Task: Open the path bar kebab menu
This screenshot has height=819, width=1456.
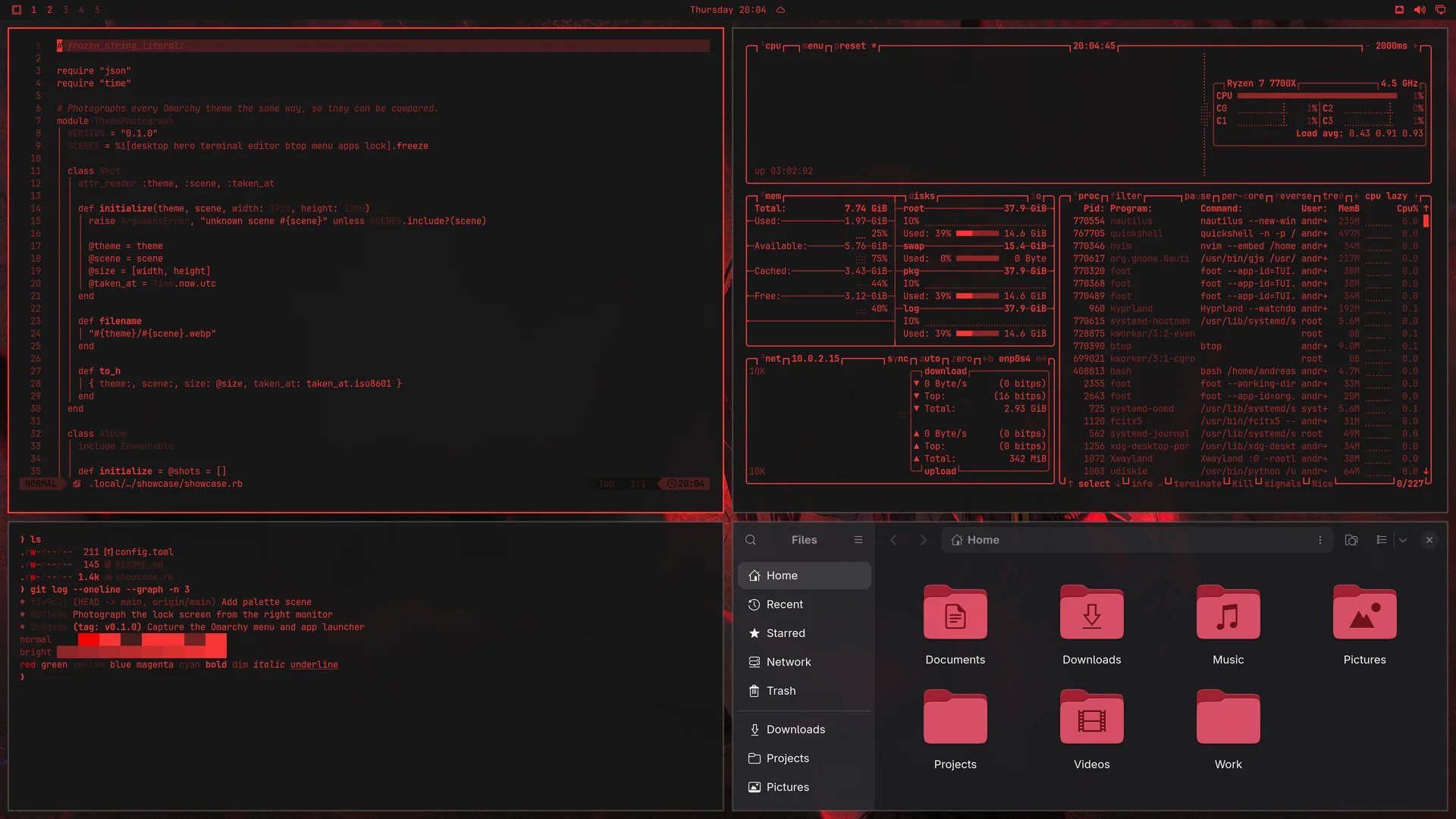Action: point(1320,540)
